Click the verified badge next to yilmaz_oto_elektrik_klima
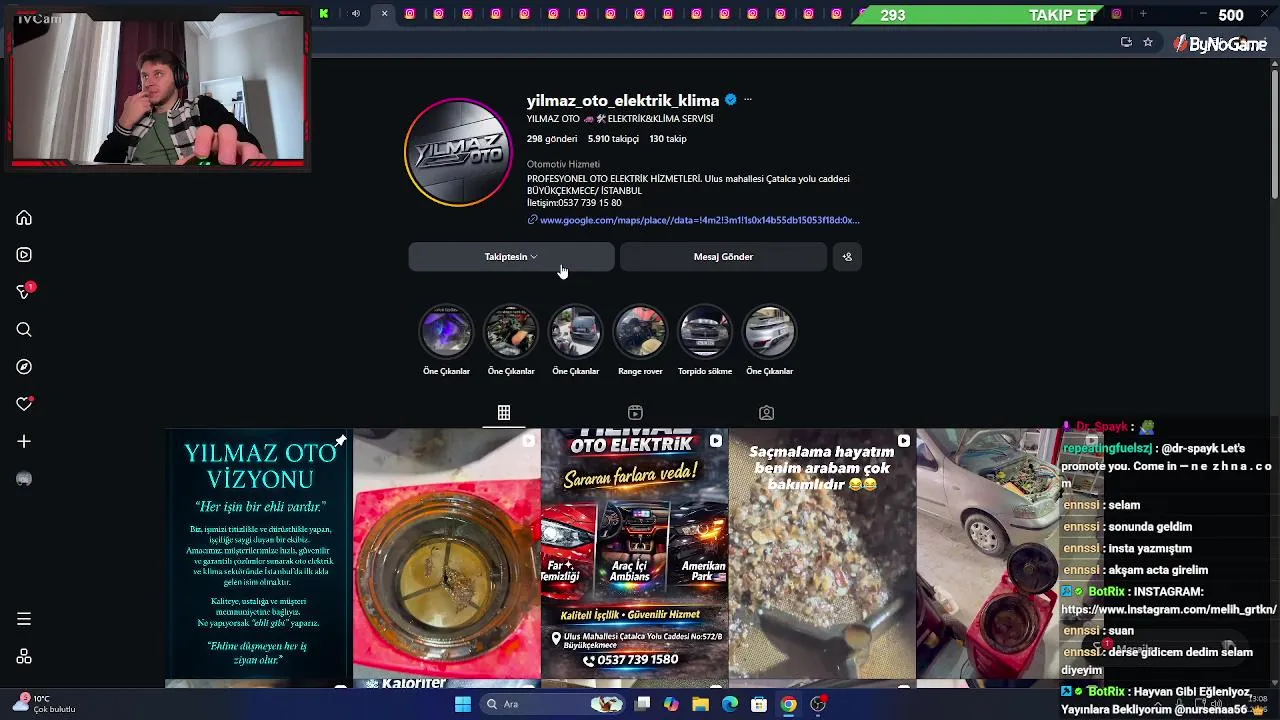 coord(731,100)
